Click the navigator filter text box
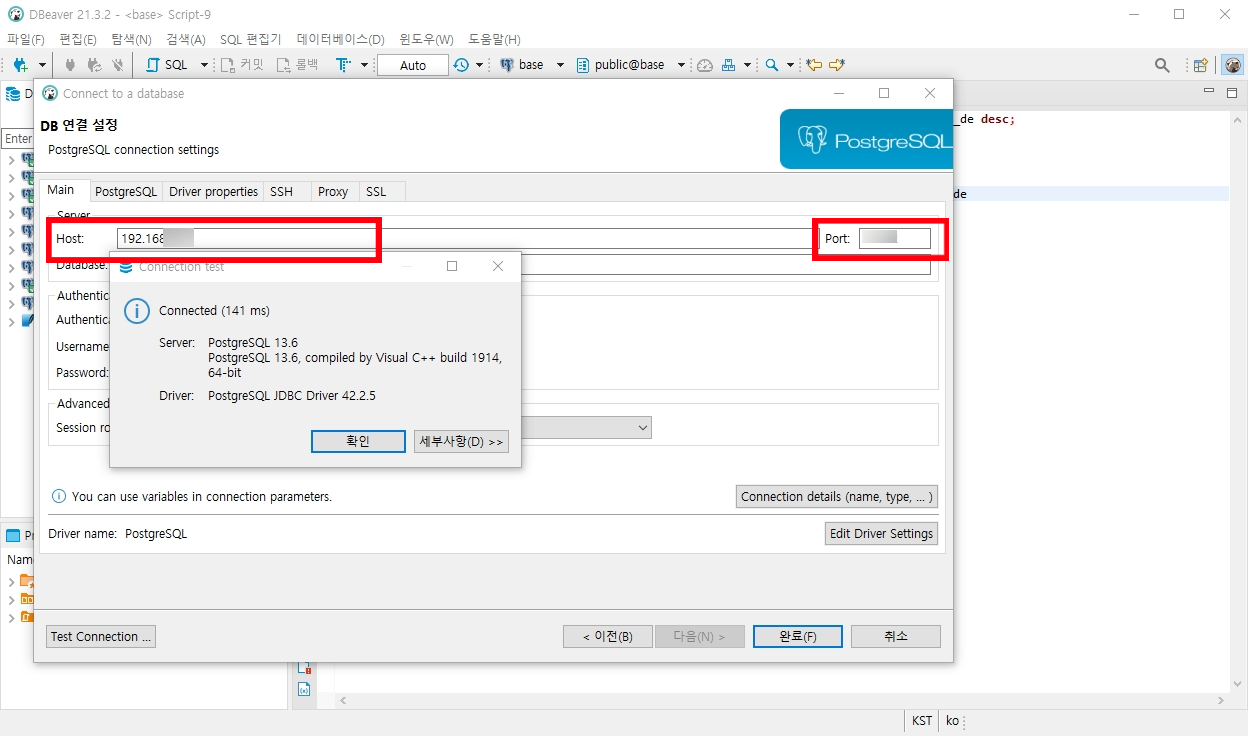This screenshot has height=736, width=1248. point(17,139)
